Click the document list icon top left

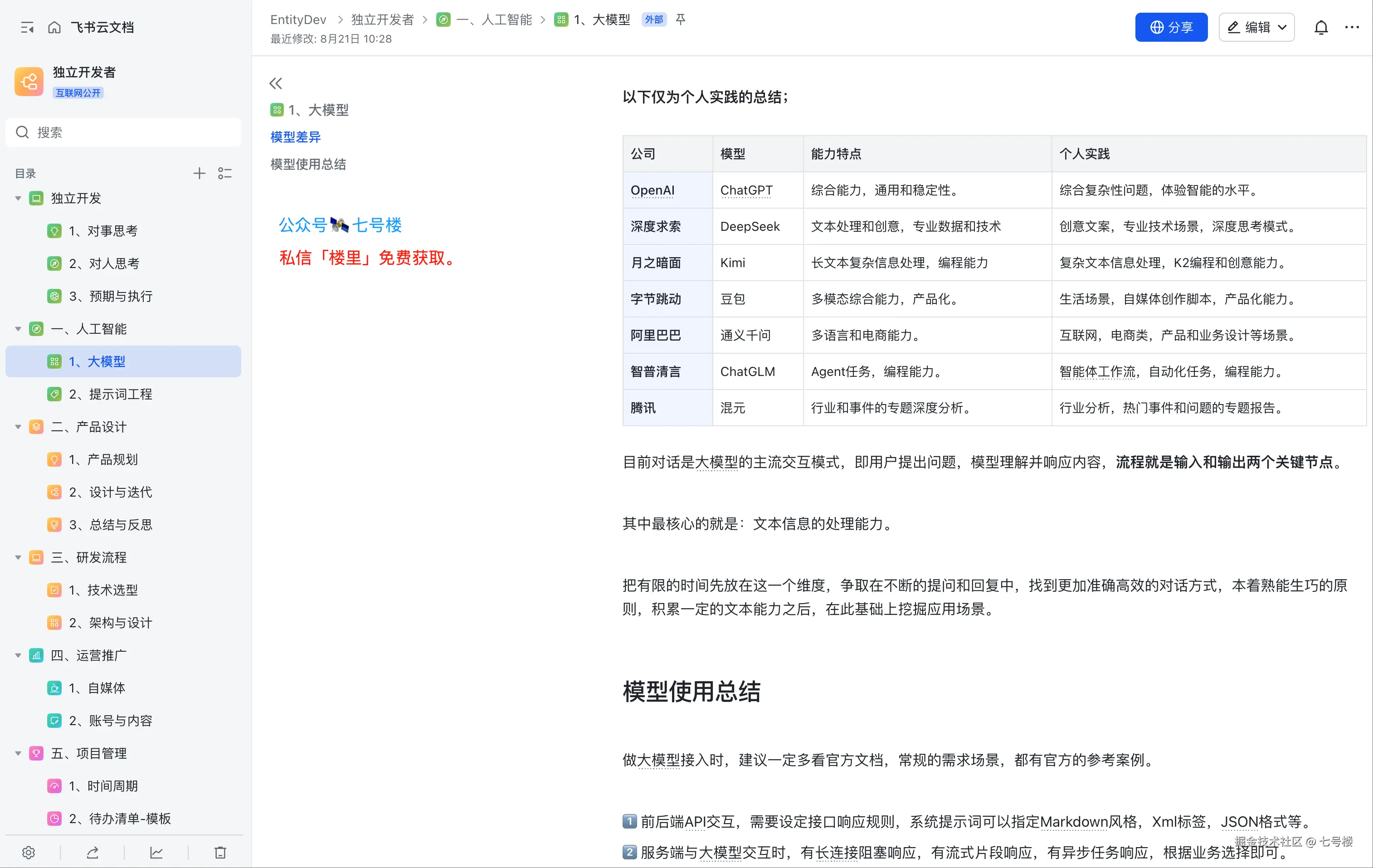coord(27,27)
